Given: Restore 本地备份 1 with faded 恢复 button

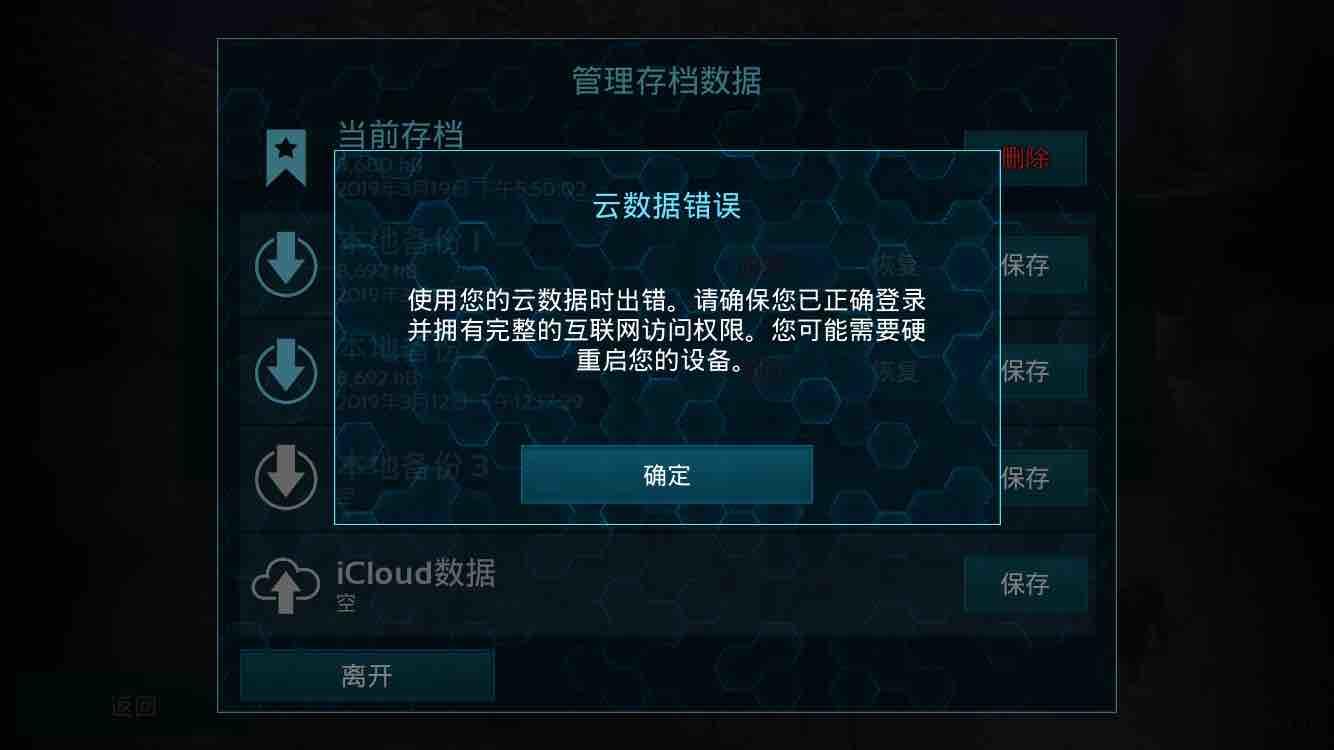Looking at the screenshot, I should (893, 265).
